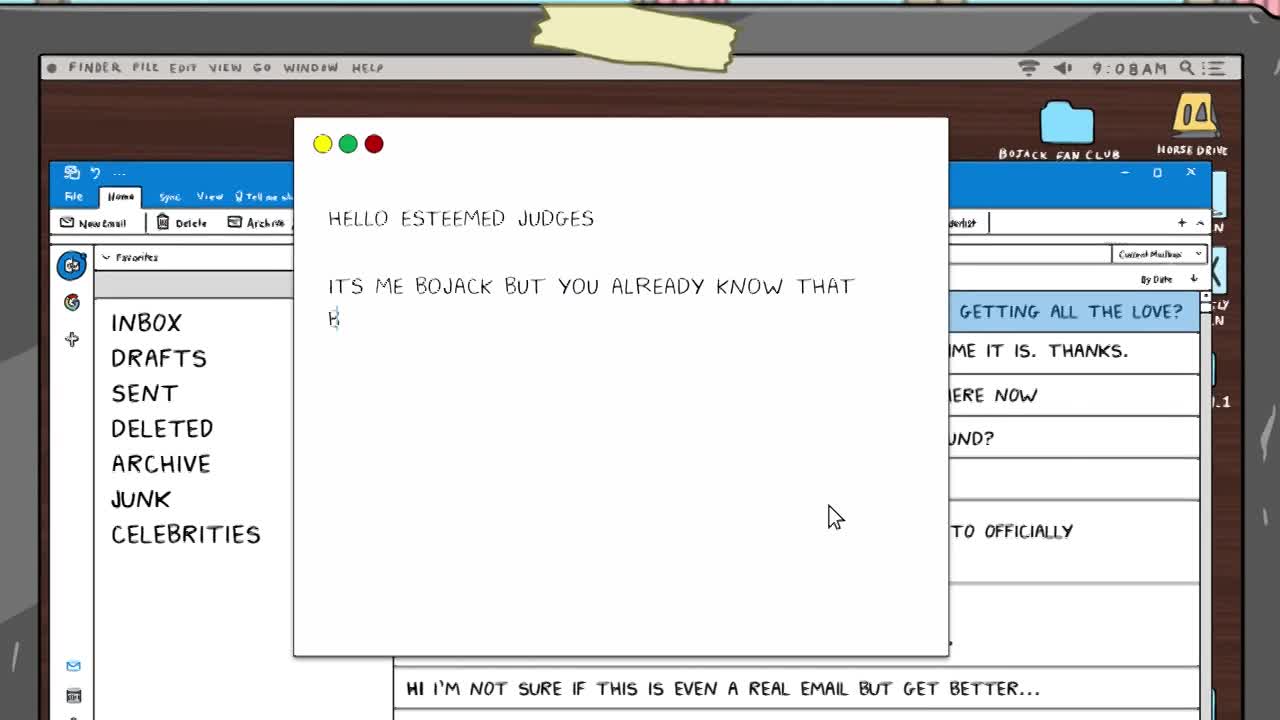The height and width of the screenshot is (720, 1280).
Task: Open the BoJack Fan Club folder
Action: coord(1066,124)
